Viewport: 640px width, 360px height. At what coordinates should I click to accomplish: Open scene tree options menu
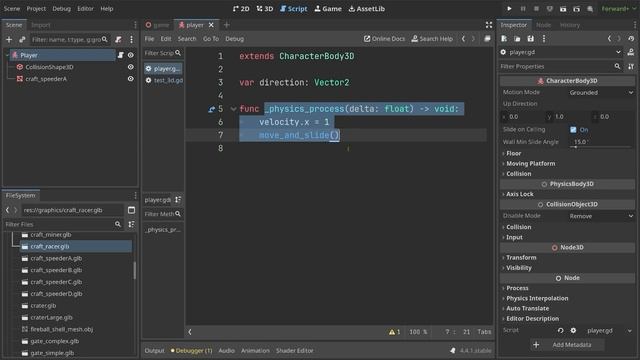point(131,40)
